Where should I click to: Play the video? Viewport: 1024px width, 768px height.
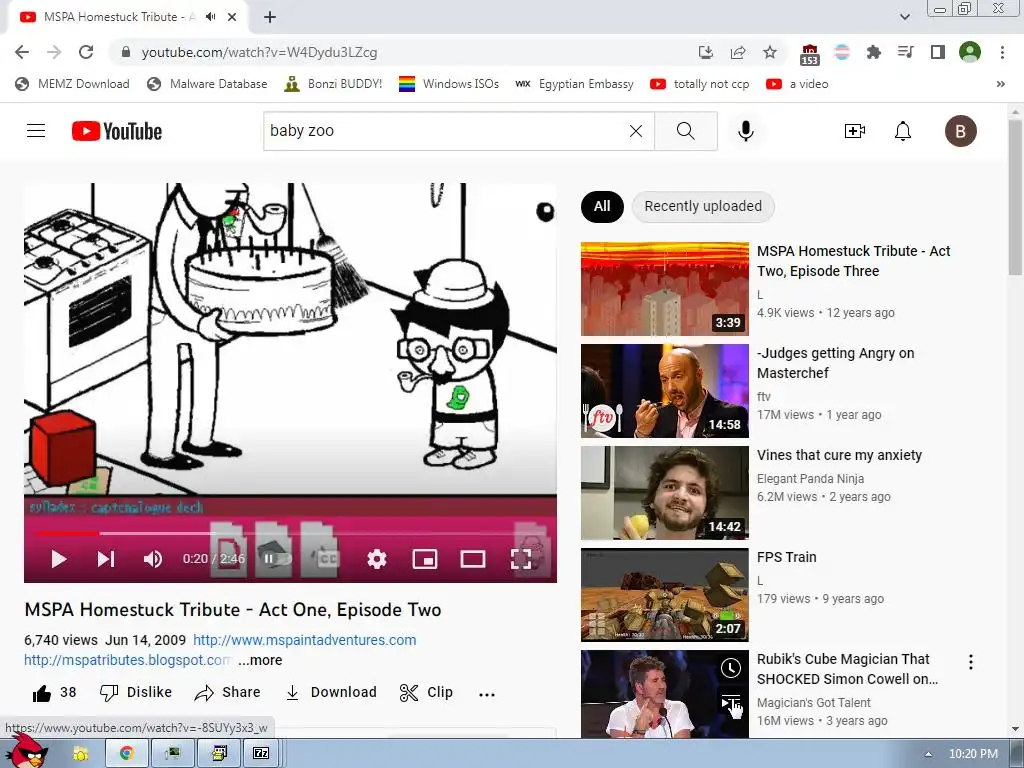coord(59,559)
